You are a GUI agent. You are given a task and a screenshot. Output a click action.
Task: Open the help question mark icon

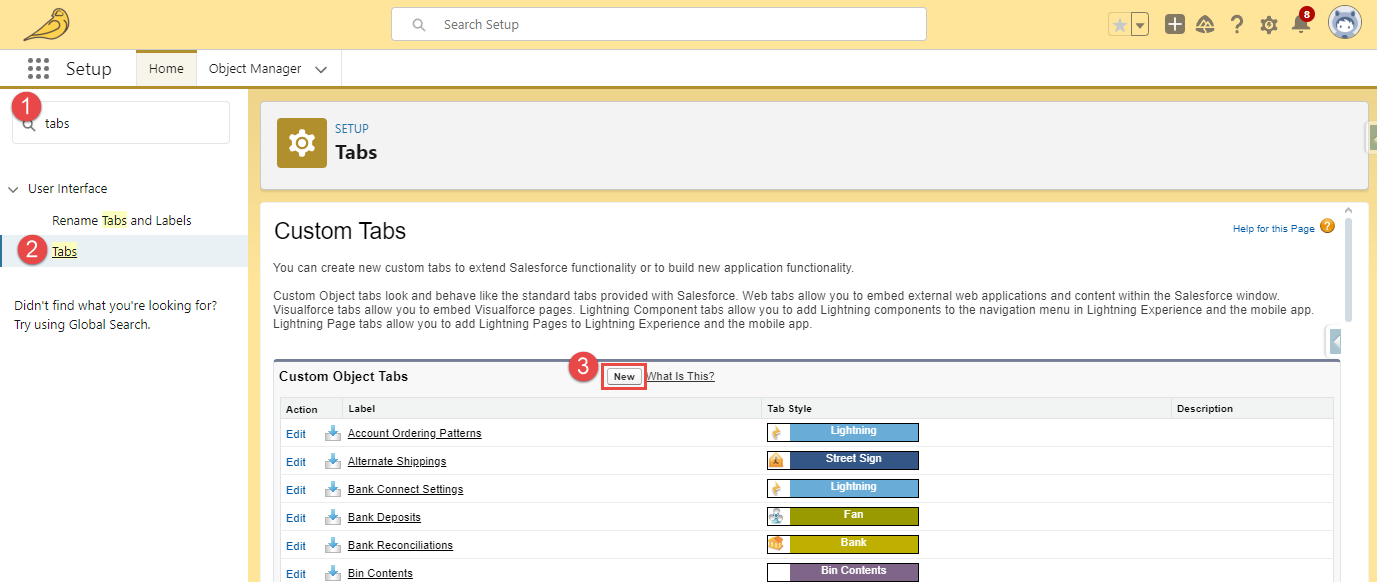pos(1237,25)
